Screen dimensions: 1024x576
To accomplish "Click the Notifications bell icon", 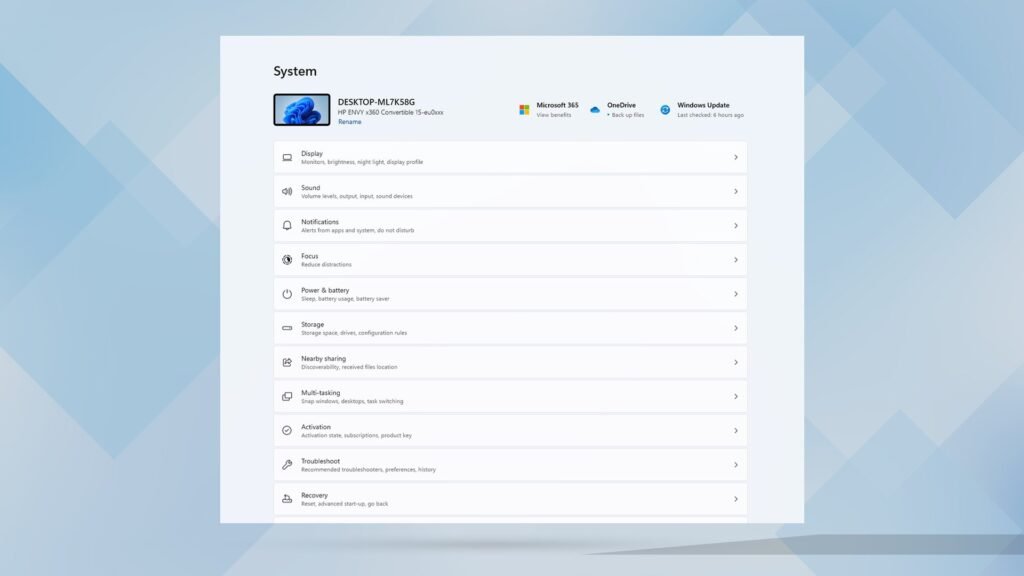I will 287,226.
